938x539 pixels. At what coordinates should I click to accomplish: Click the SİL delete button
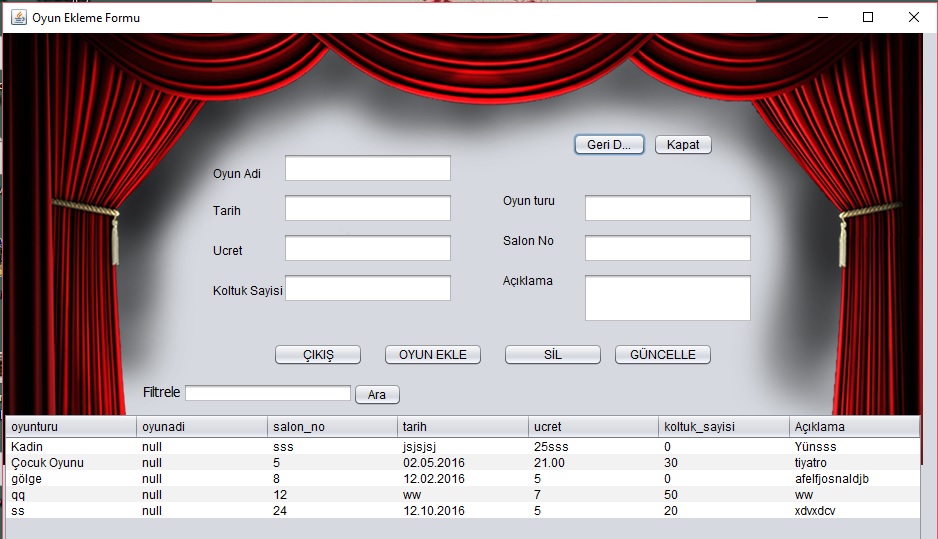point(552,355)
